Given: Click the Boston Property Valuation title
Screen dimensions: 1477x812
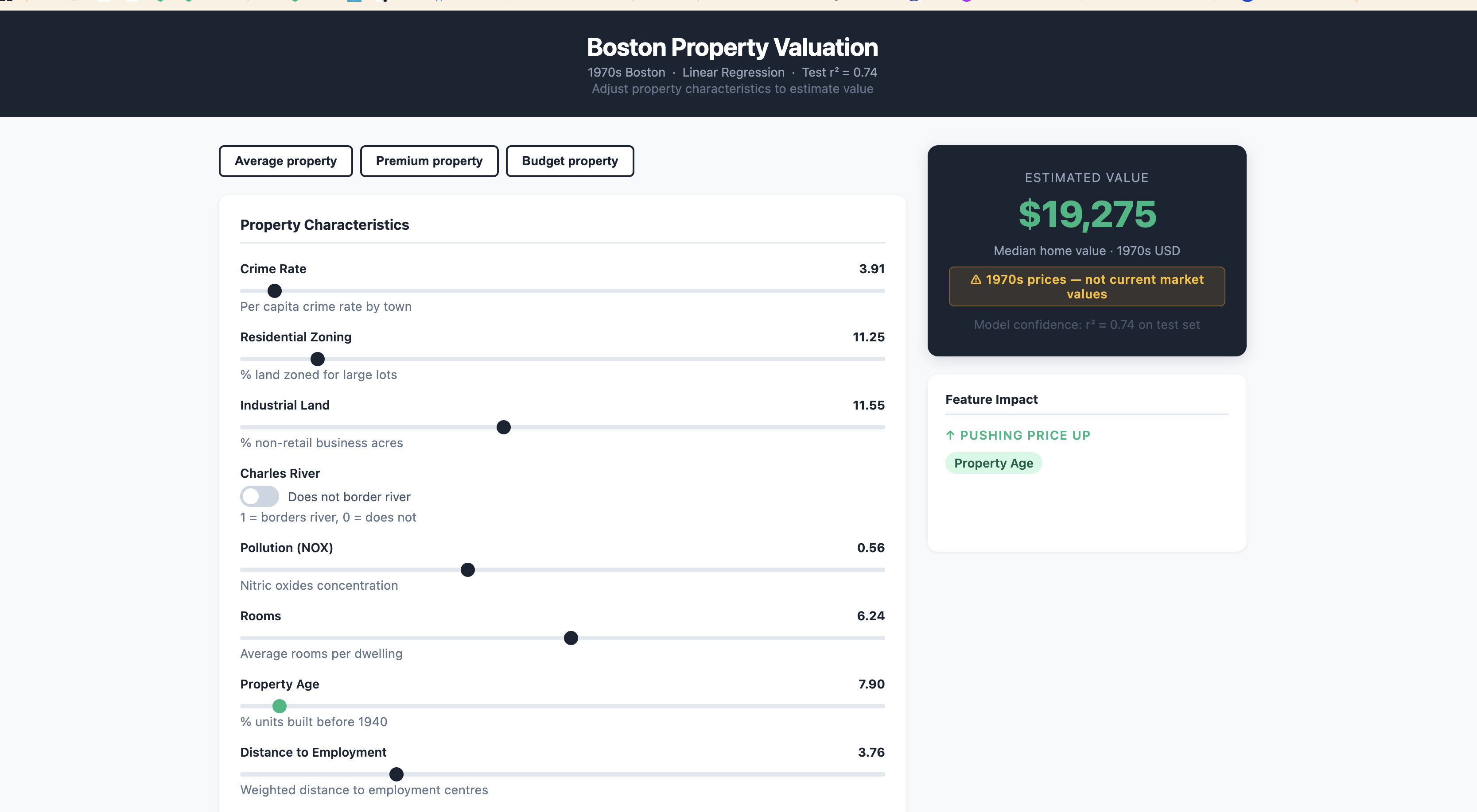Looking at the screenshot, I should [x=732, y=47].
